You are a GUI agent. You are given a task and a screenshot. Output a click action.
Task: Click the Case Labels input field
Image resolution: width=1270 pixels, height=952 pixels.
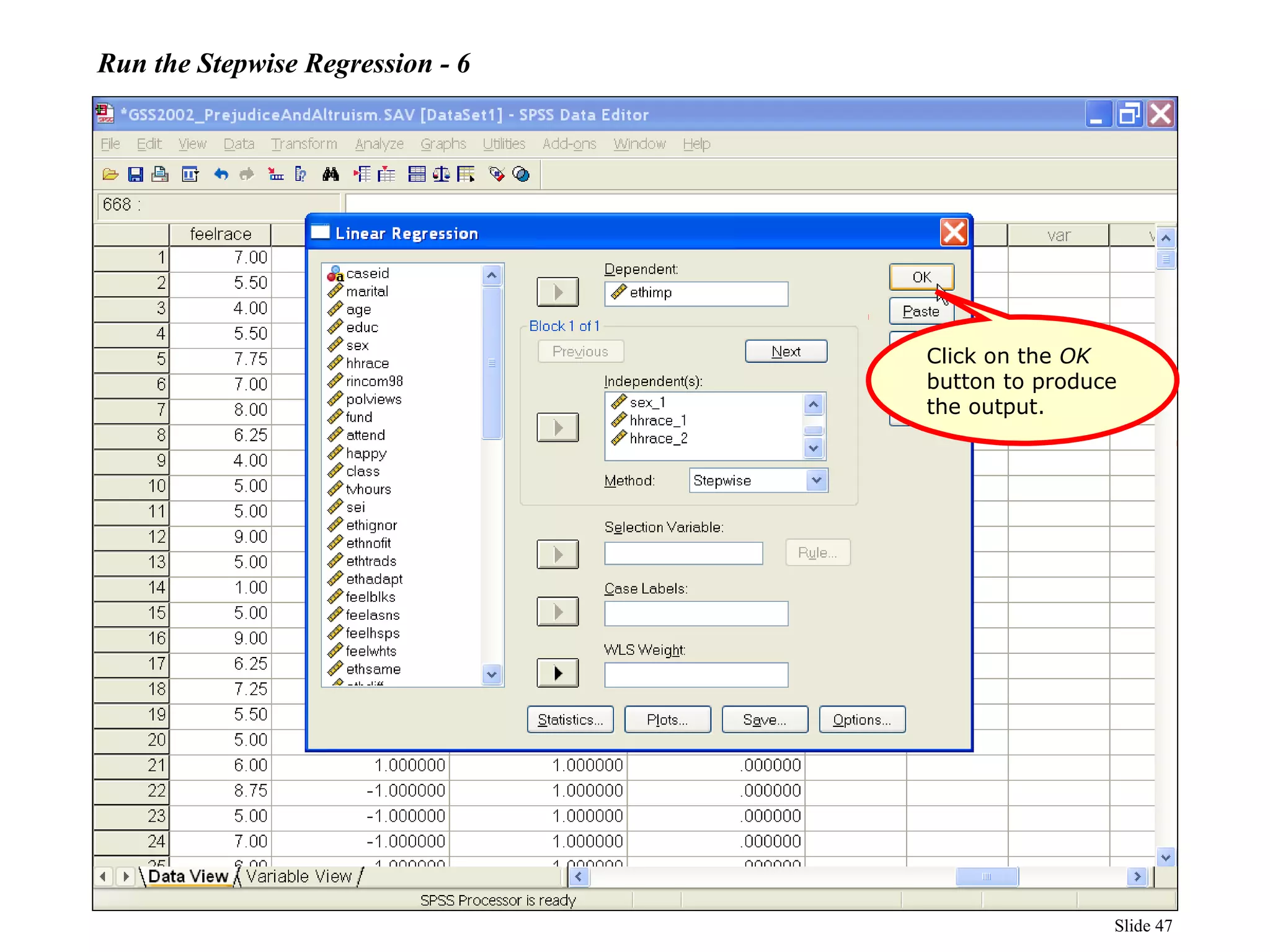pyautogui.click(x=696, y=614)
